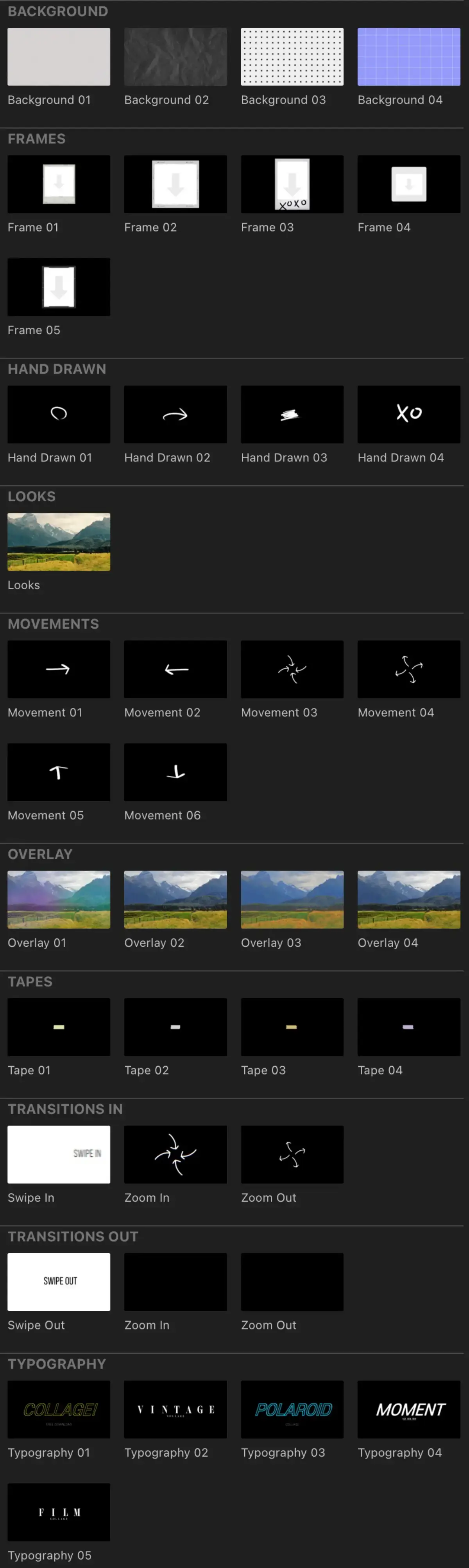Select Typography 01 Collage title
This screenshot has height=1568, width=469.
pos(59,1409)
